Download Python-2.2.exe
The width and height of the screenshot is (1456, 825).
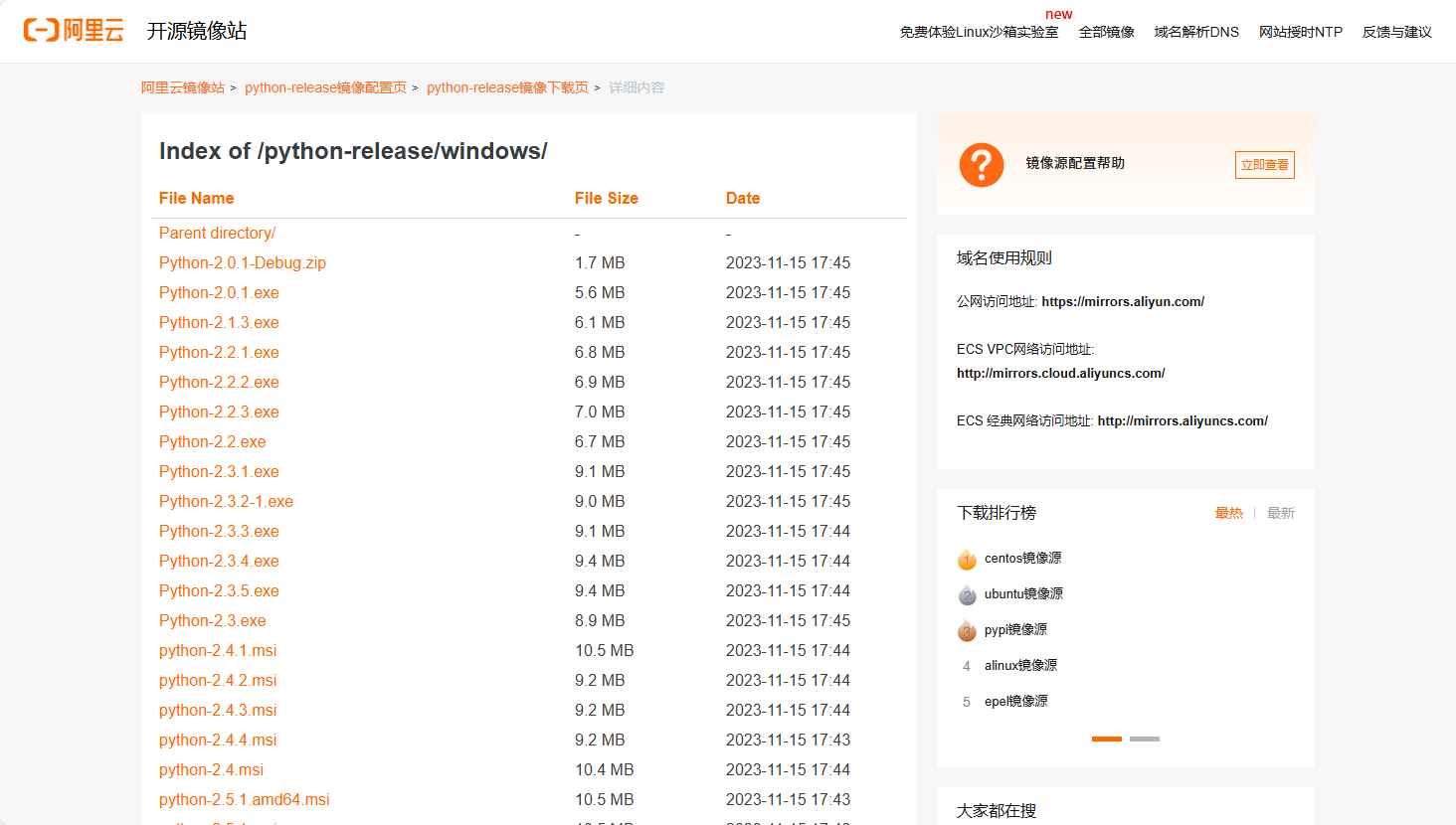click(x=213, y=441)
